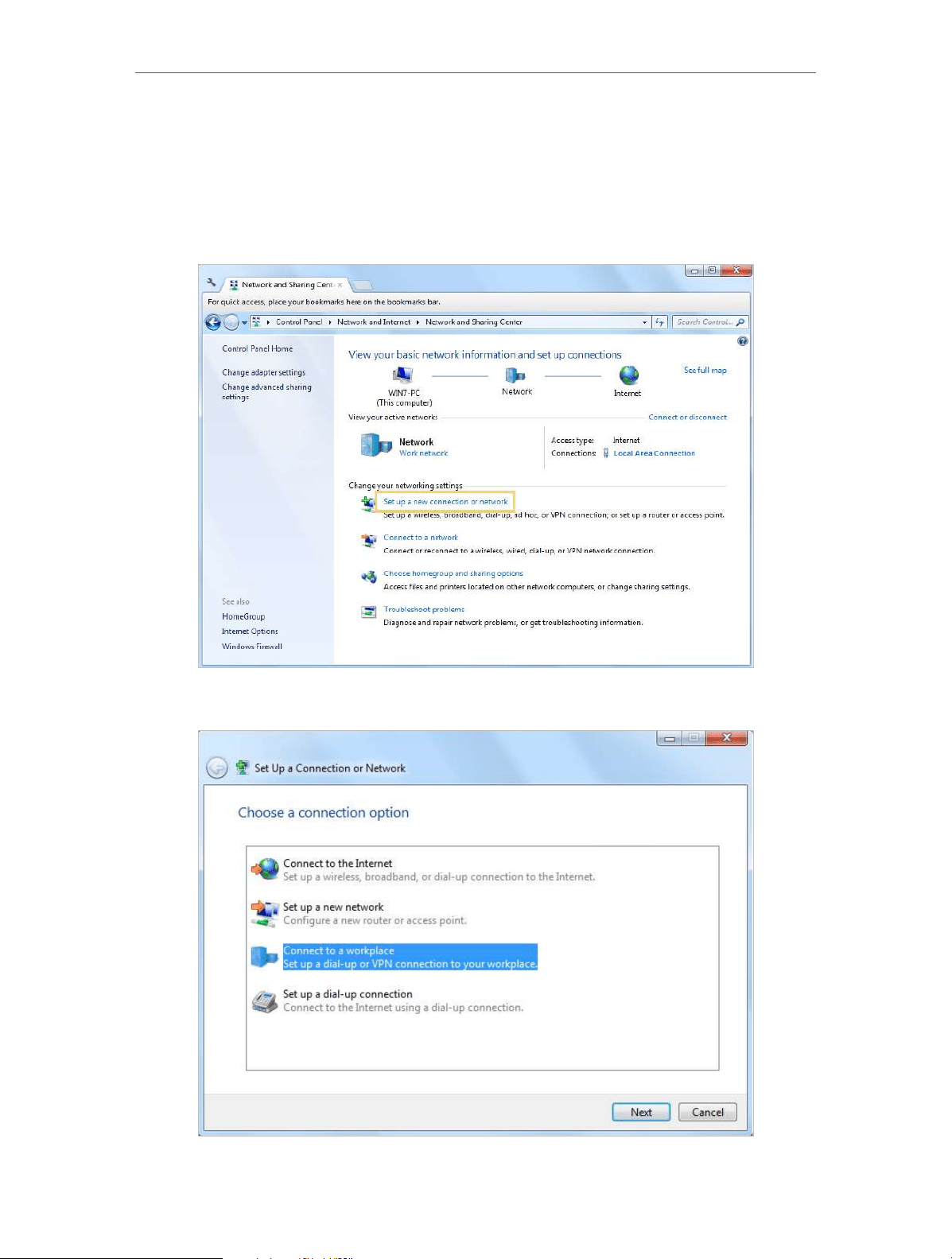952x1259 pixels.
Task: Click the dial-up connection phone icon
Action: click(265, 1001)
